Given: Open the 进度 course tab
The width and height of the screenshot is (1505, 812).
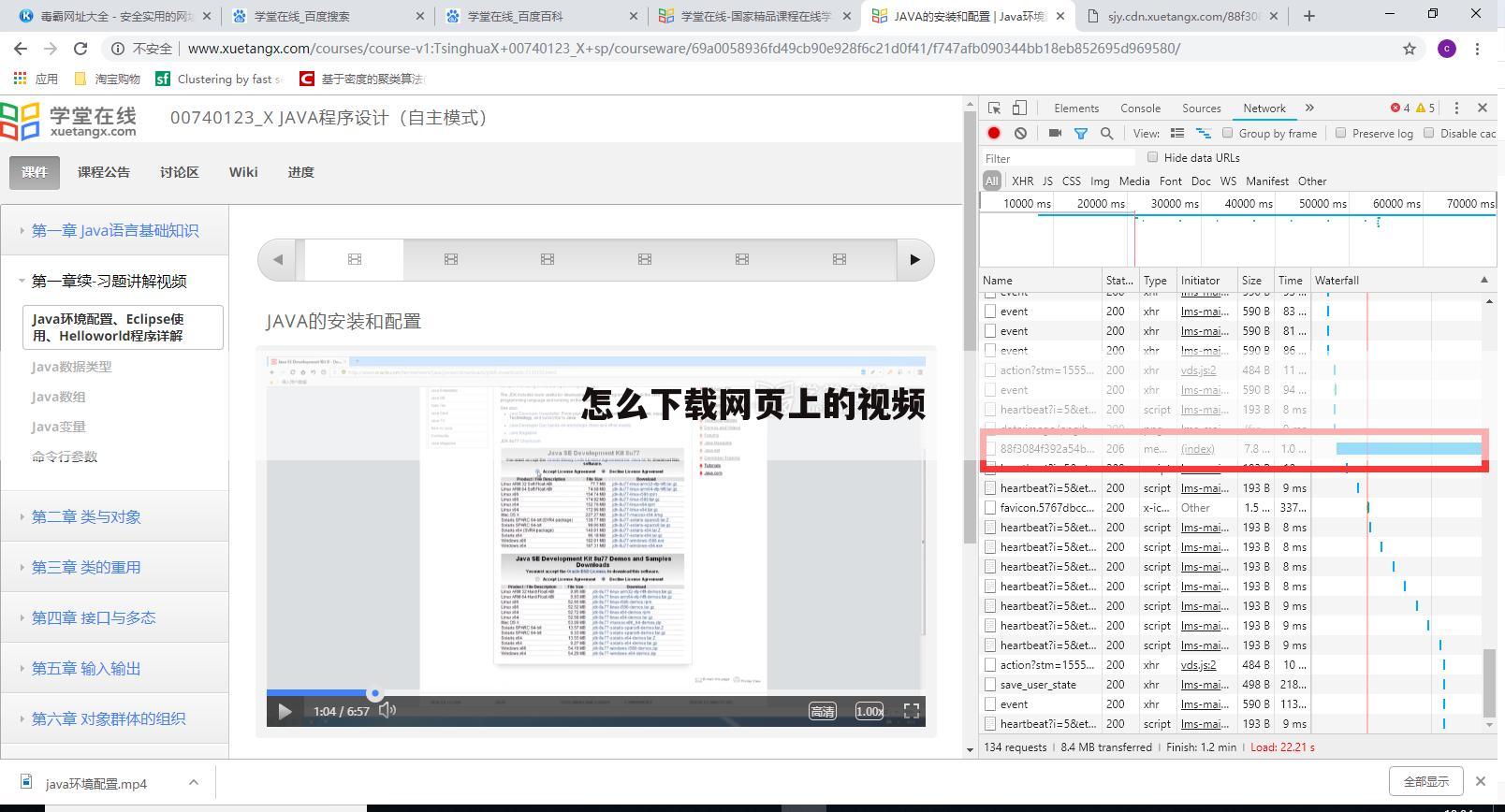Looking at the screenshot, I should (x=300, y=172).
